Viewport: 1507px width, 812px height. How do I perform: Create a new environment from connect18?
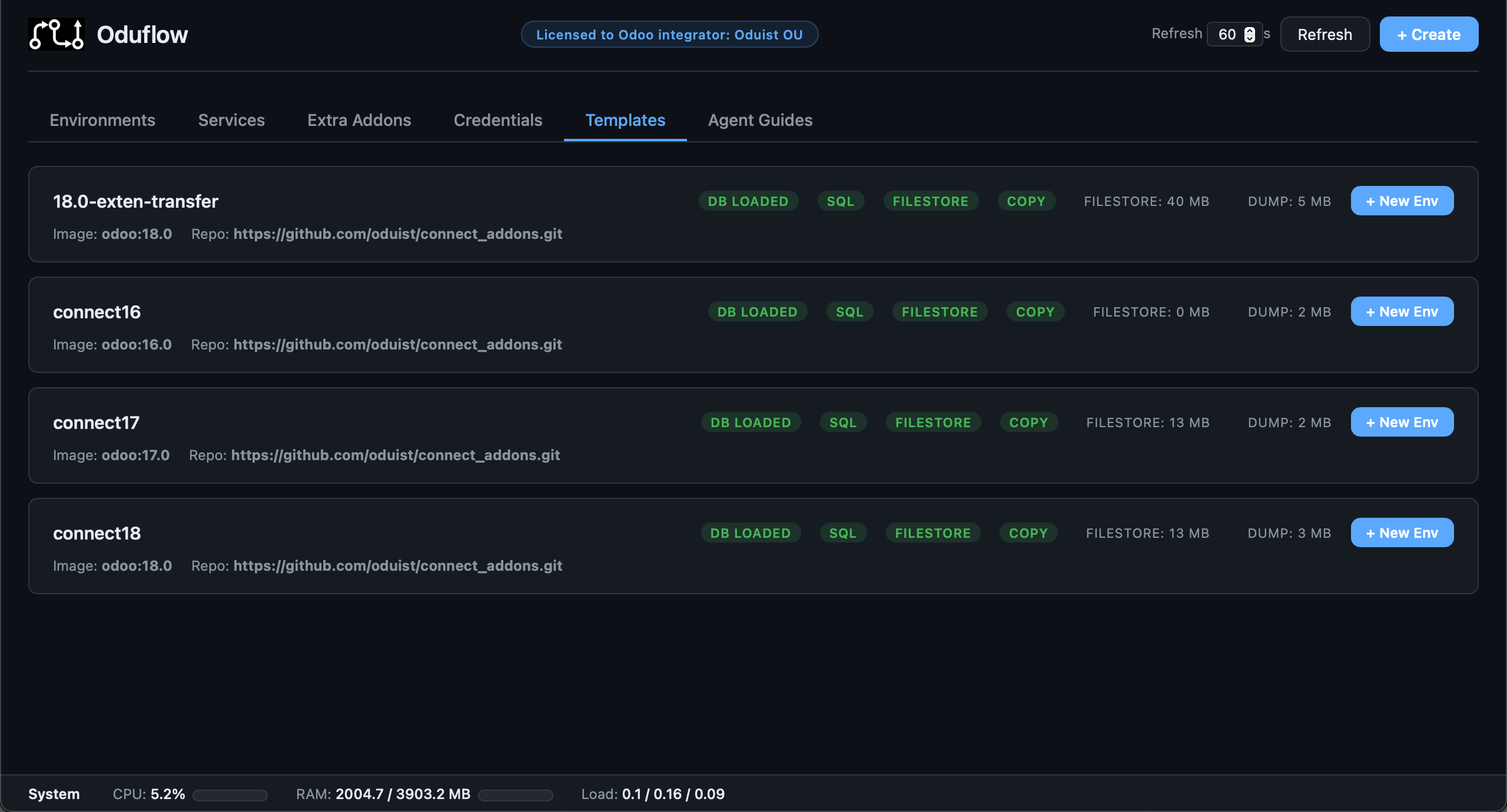(1402, 533)
